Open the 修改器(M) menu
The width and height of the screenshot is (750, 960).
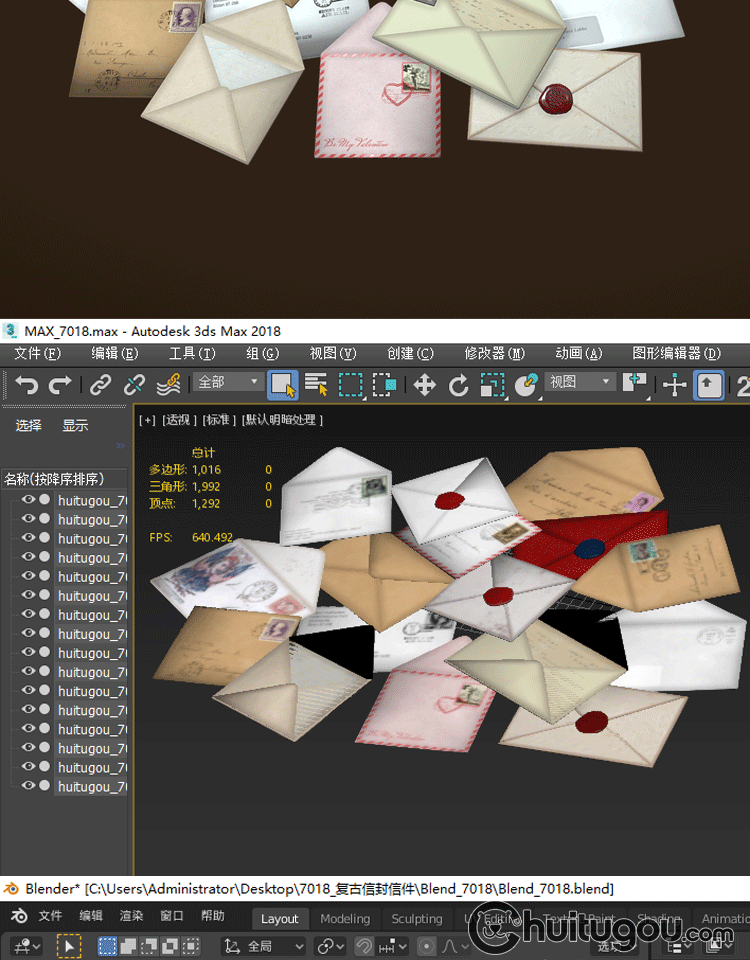pyautogui.click(x=494, y=353)
